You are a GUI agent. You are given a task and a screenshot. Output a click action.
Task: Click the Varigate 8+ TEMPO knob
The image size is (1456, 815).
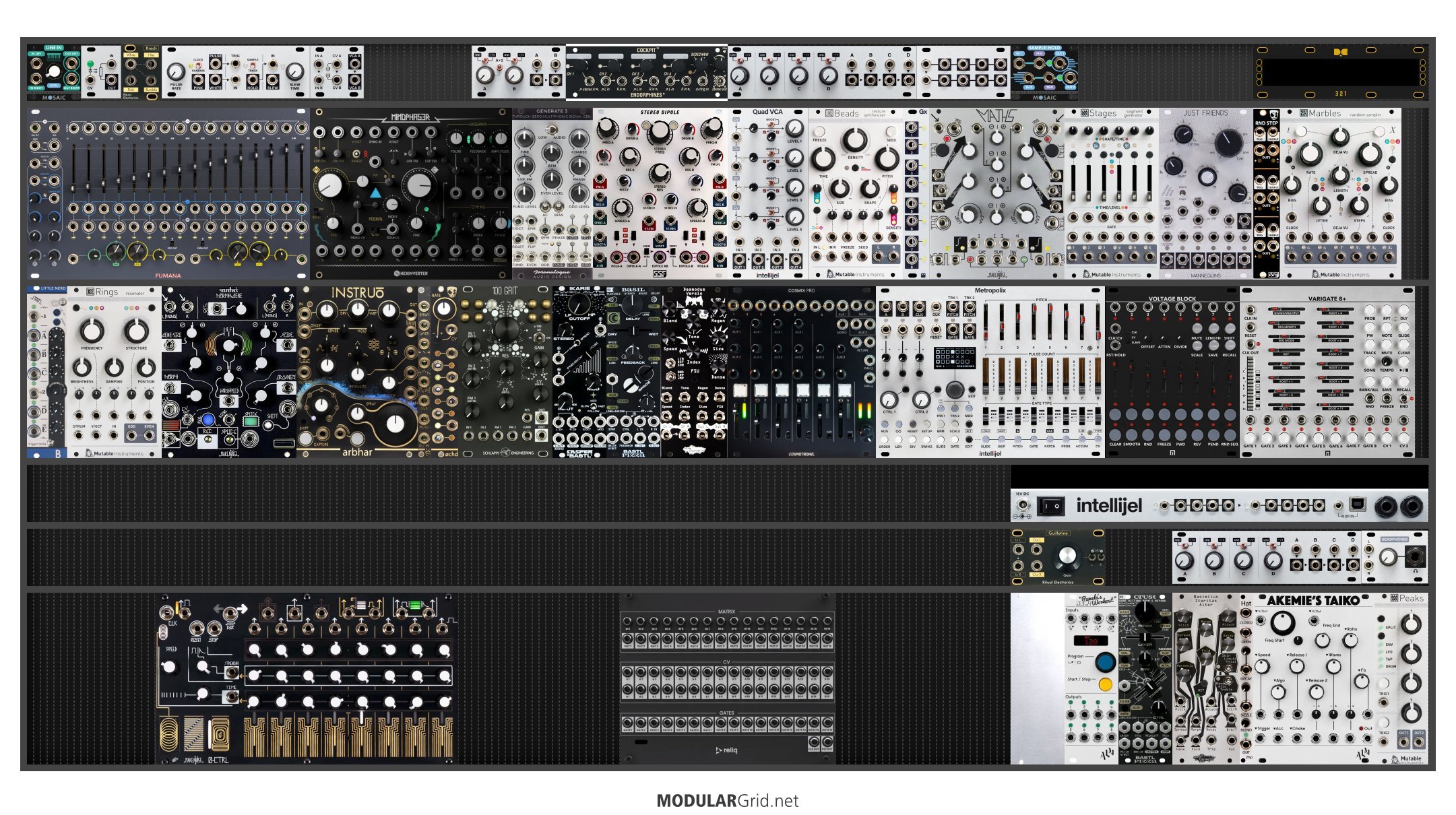coord(1387,361)
